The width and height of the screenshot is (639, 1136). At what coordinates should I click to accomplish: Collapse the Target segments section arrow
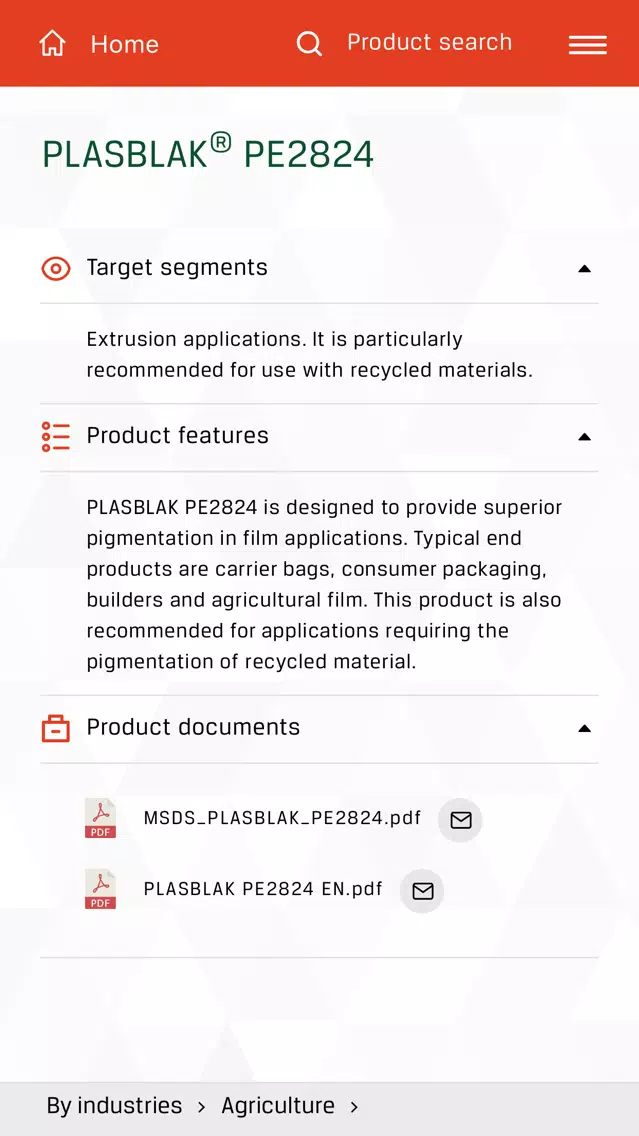(x=585, y=269)
